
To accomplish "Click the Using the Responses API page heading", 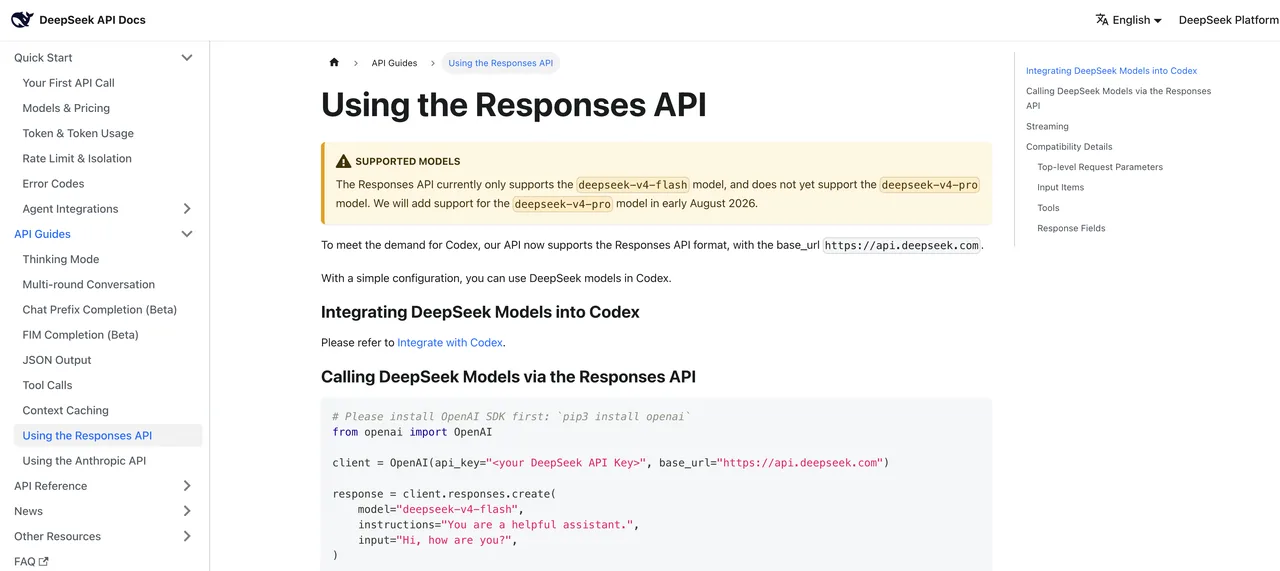I will [x=513, y=105].
